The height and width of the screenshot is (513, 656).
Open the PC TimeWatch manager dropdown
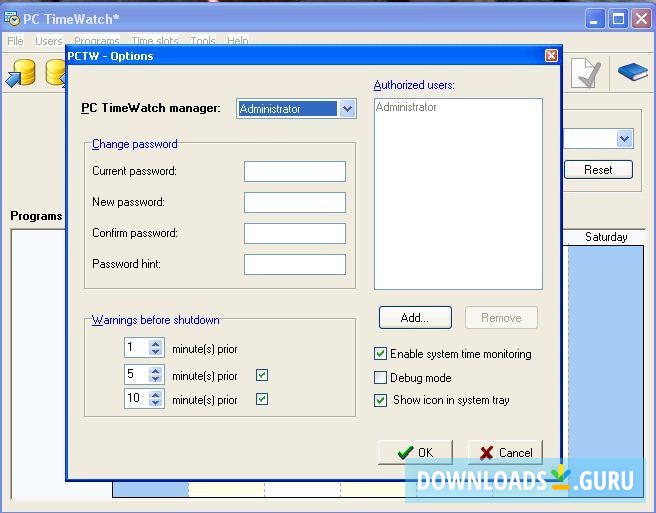coord(347,109)
